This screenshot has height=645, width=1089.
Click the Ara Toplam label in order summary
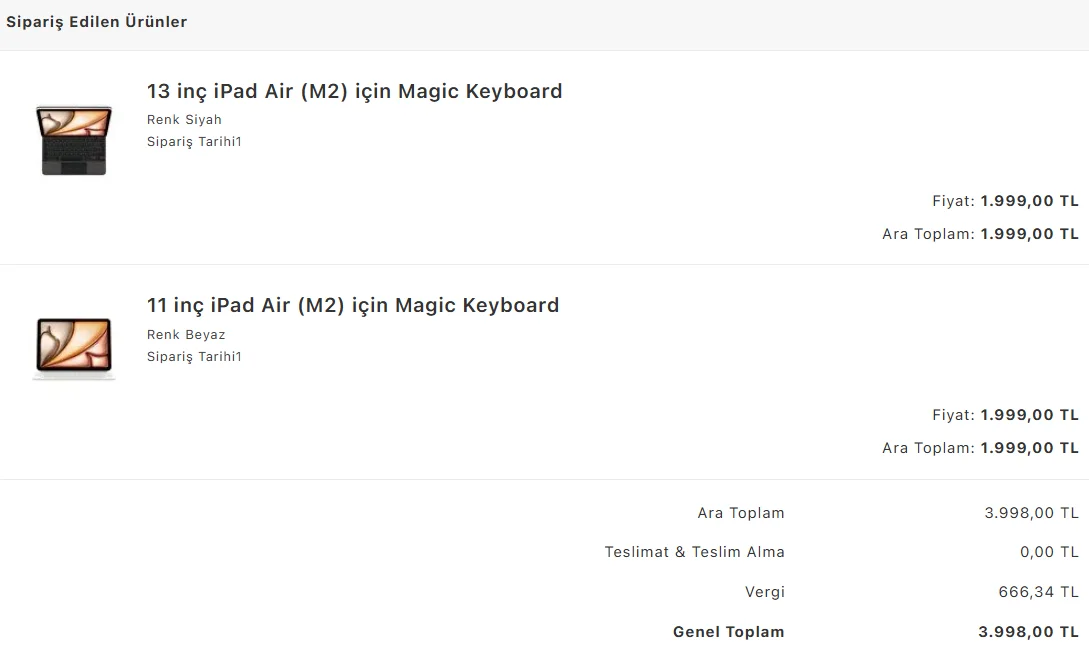tap(741, 513)
